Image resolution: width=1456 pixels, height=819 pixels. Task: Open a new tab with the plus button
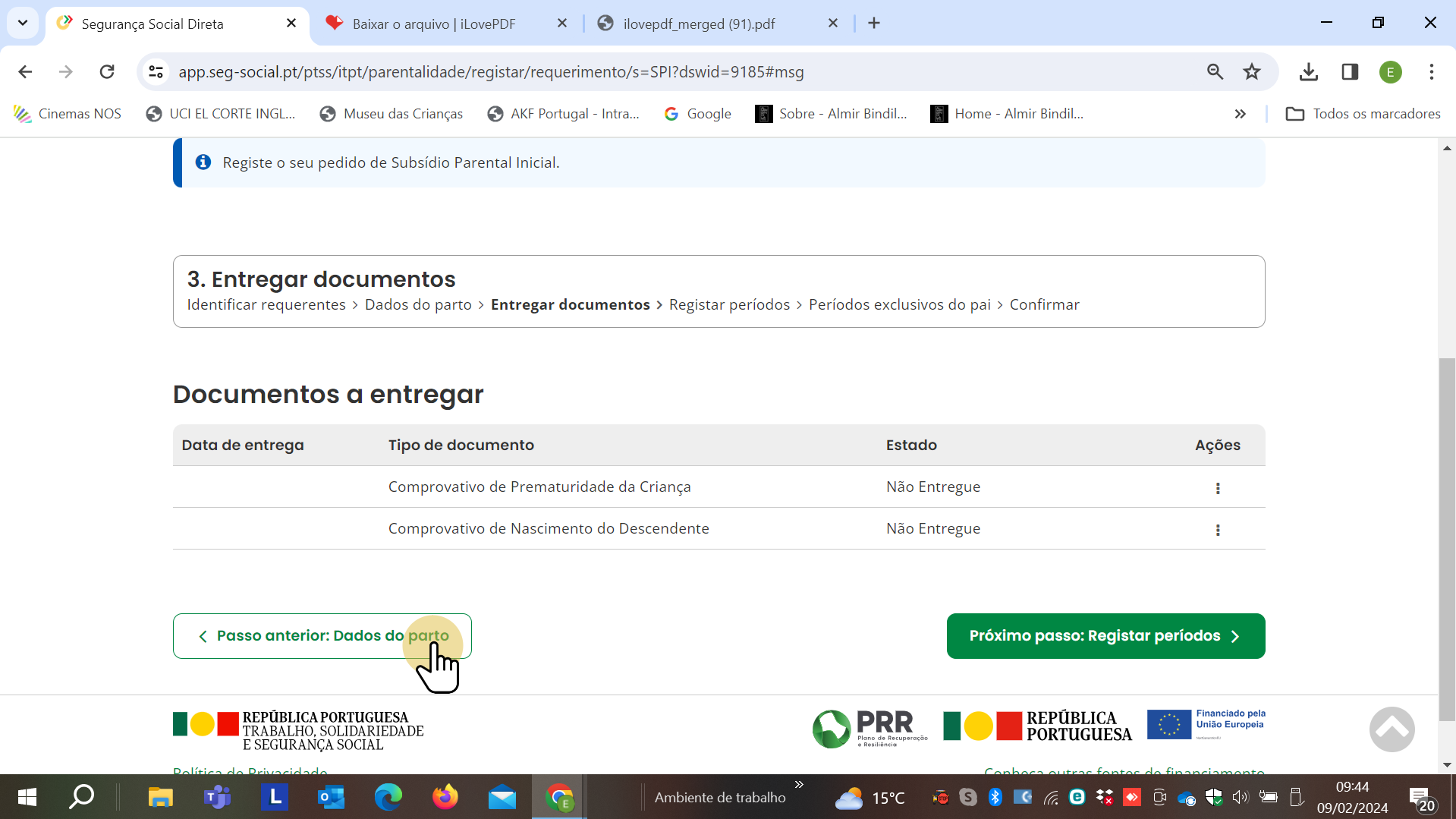874,23
